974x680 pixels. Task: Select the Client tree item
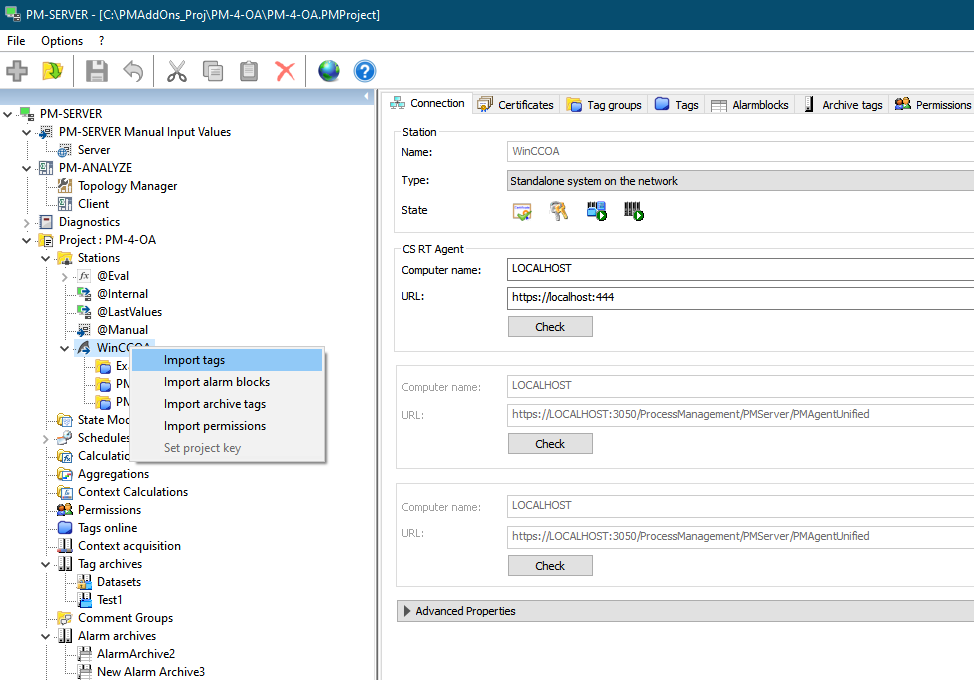click(x=93, y=204)
